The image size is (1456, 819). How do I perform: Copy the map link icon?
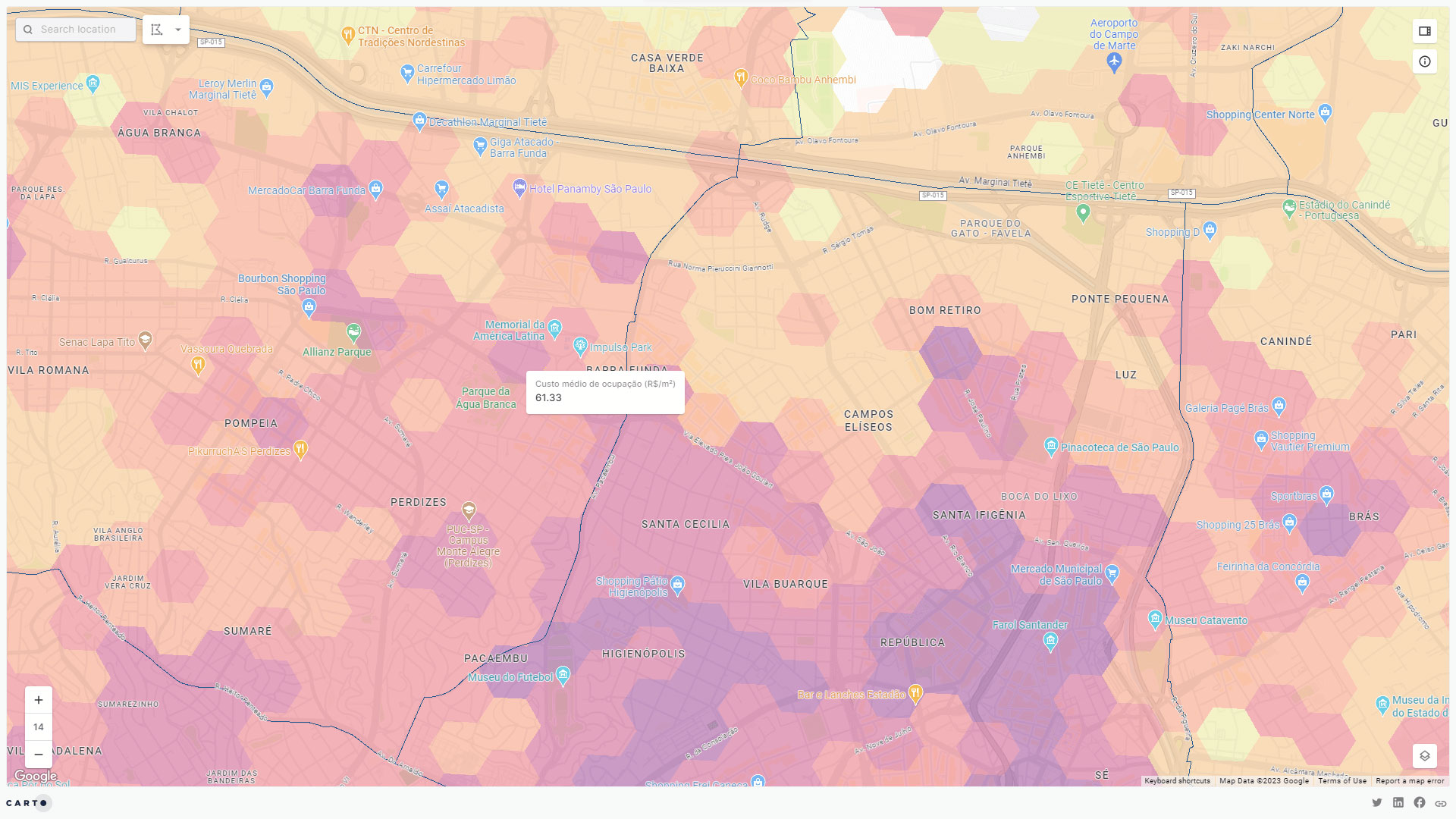[x=1441, y=803]
